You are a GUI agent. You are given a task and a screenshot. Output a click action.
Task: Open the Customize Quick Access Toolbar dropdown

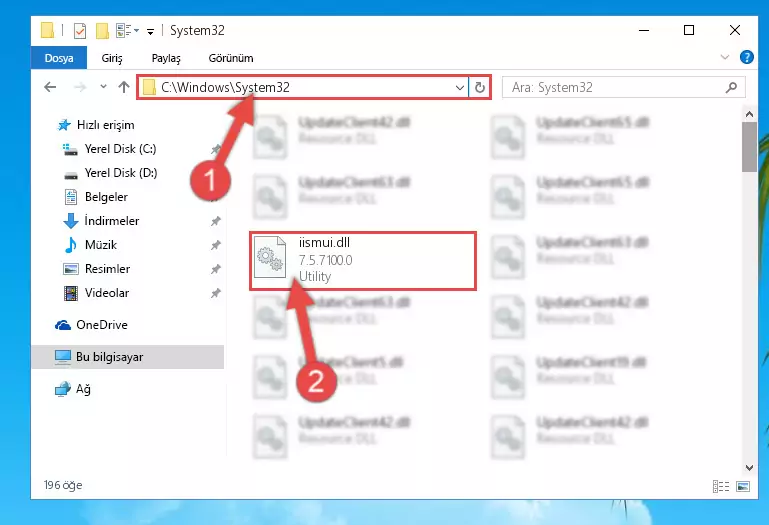[x=151, y=31]
